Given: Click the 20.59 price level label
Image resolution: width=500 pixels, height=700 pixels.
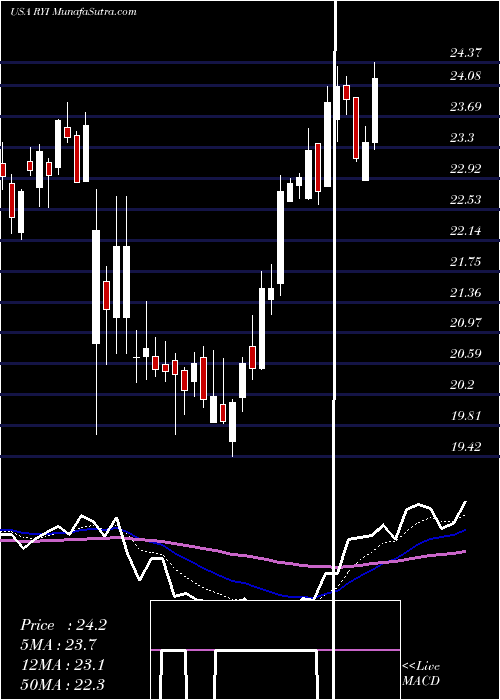Looking at the screenshot, I should (x=466, y=354).
